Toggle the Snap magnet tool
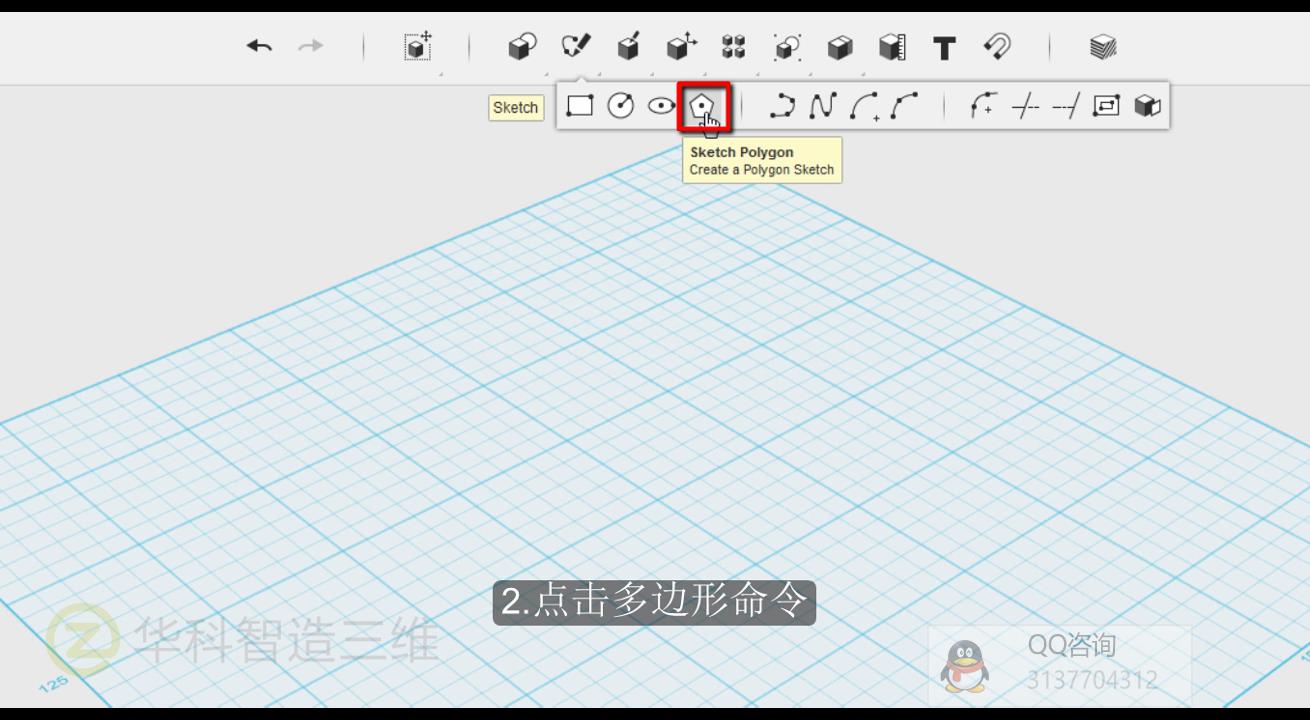 997,46
